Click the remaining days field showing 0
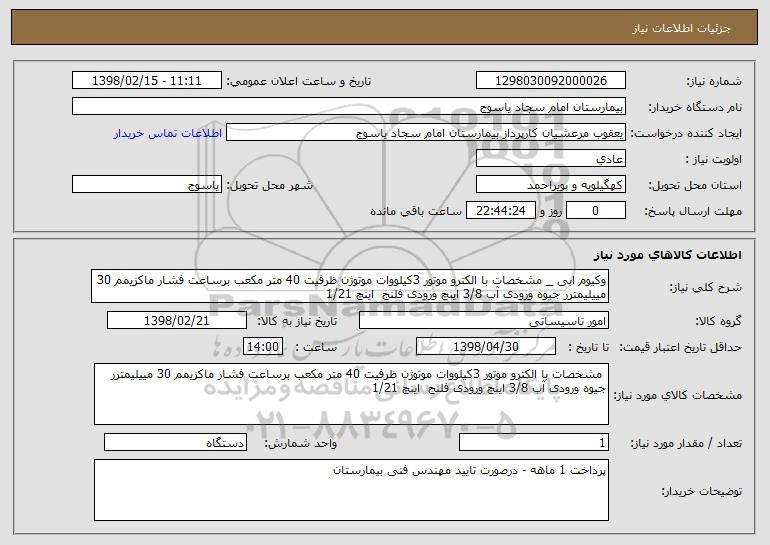The width and height of the screenshot is (770, 545). [x=596, y=211]
